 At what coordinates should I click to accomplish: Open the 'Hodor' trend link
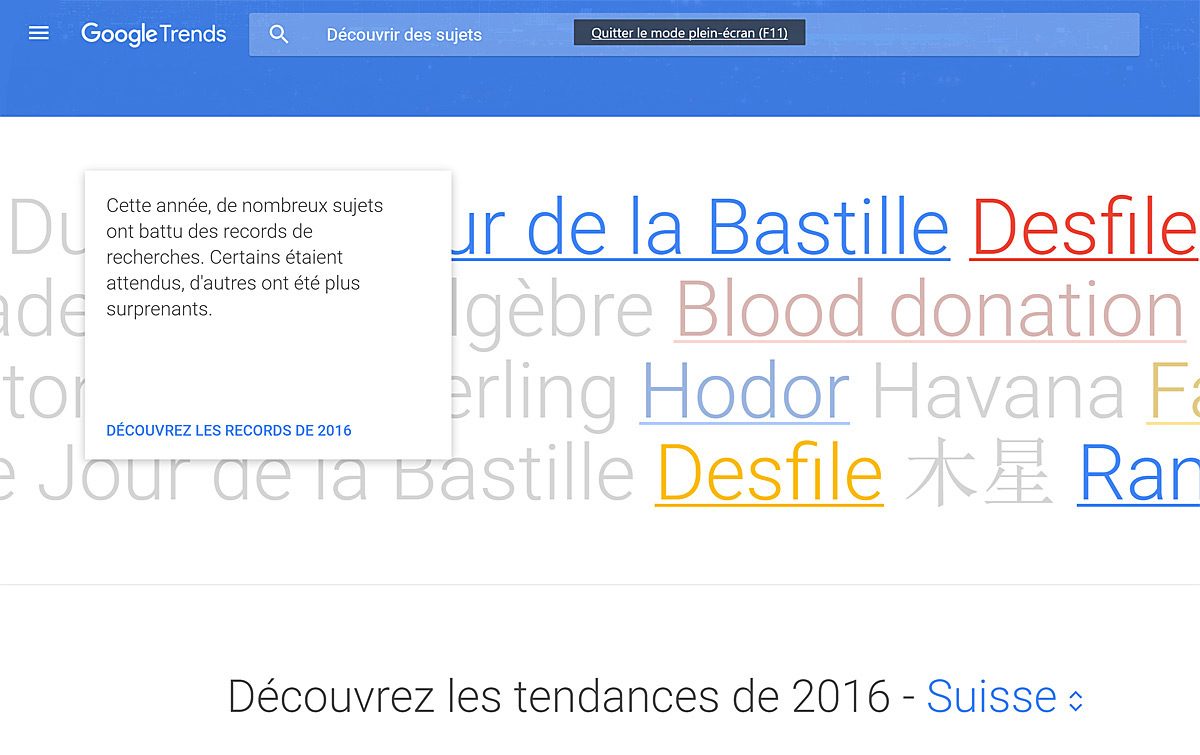(745, 391)
